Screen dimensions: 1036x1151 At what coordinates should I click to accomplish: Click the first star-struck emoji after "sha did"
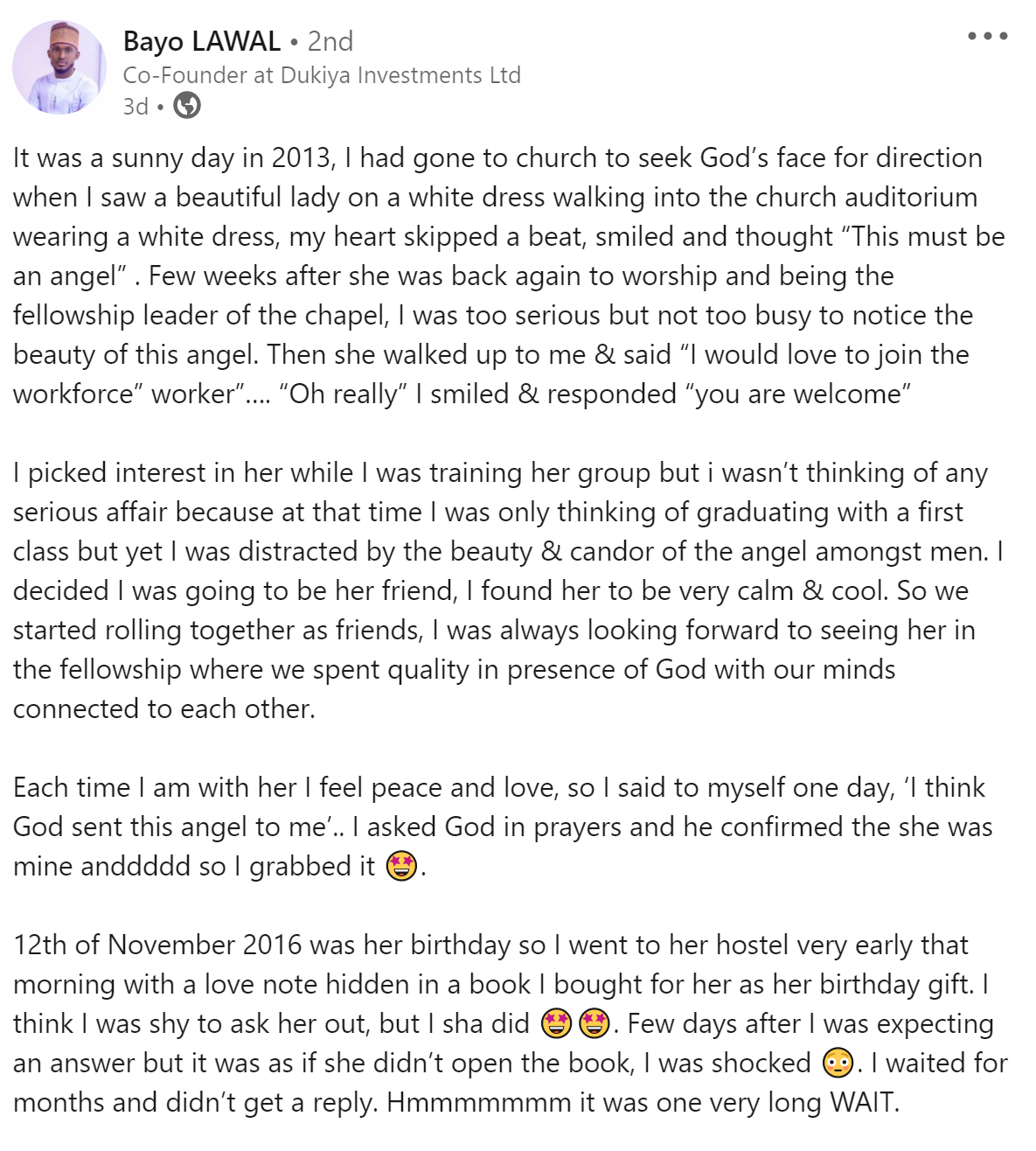(x=557, y=1023)
